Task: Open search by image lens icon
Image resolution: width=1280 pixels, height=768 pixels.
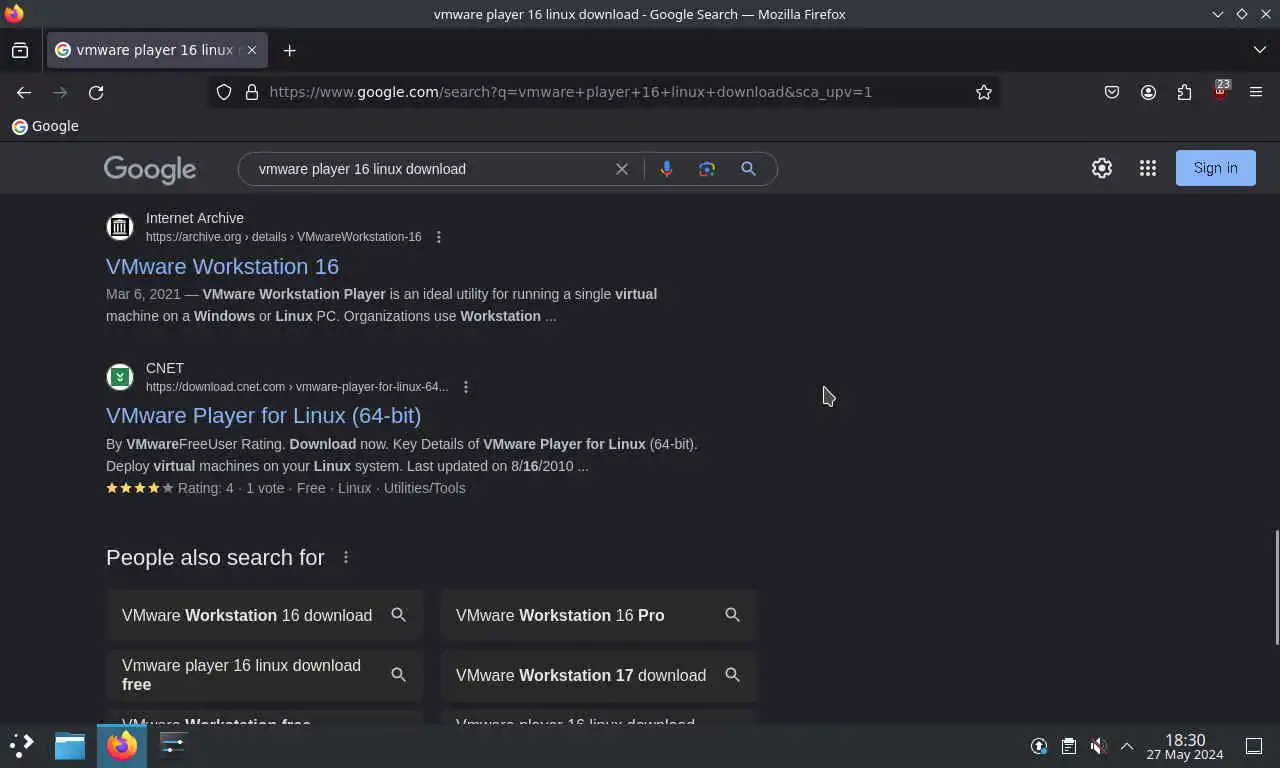Action: (707, 169)
